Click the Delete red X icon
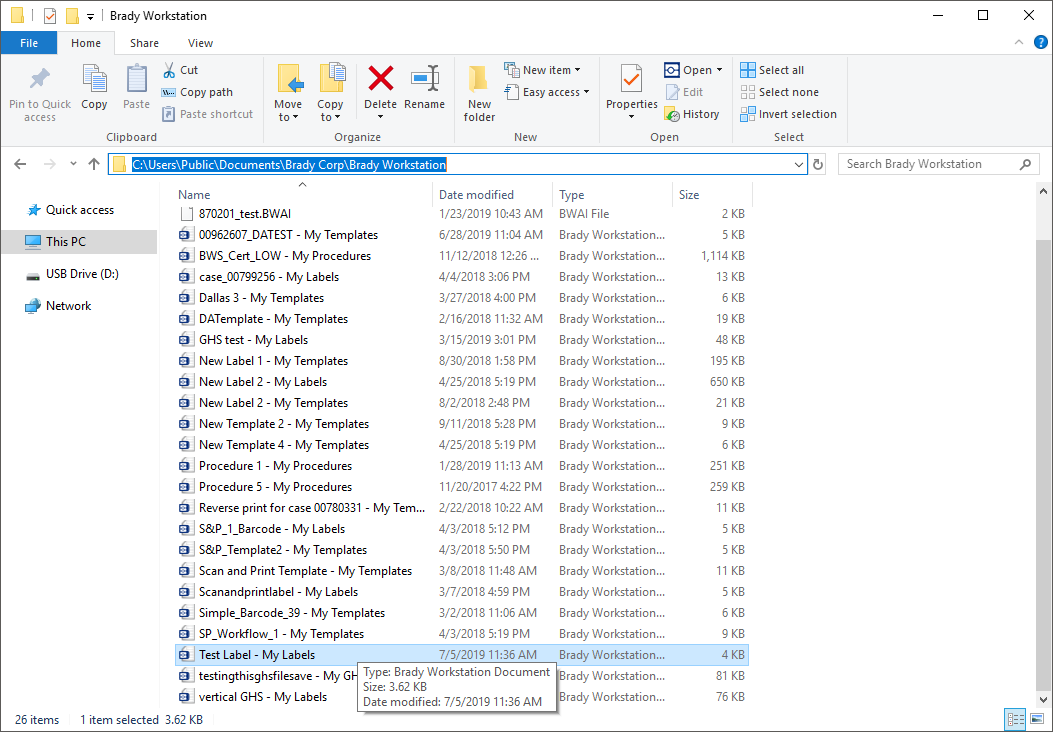 coord(380,80)
